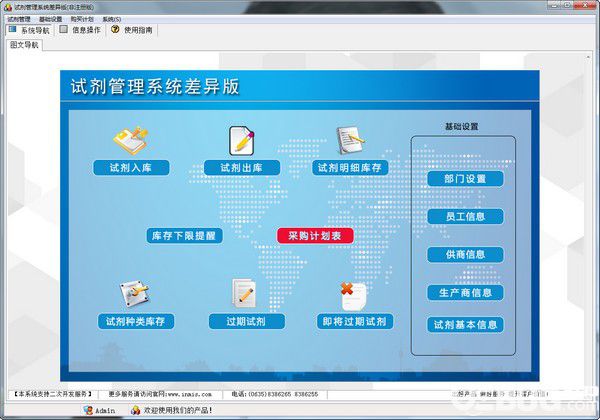
Task: Click the 基础设置 panel heading
Action: point(461,127)
